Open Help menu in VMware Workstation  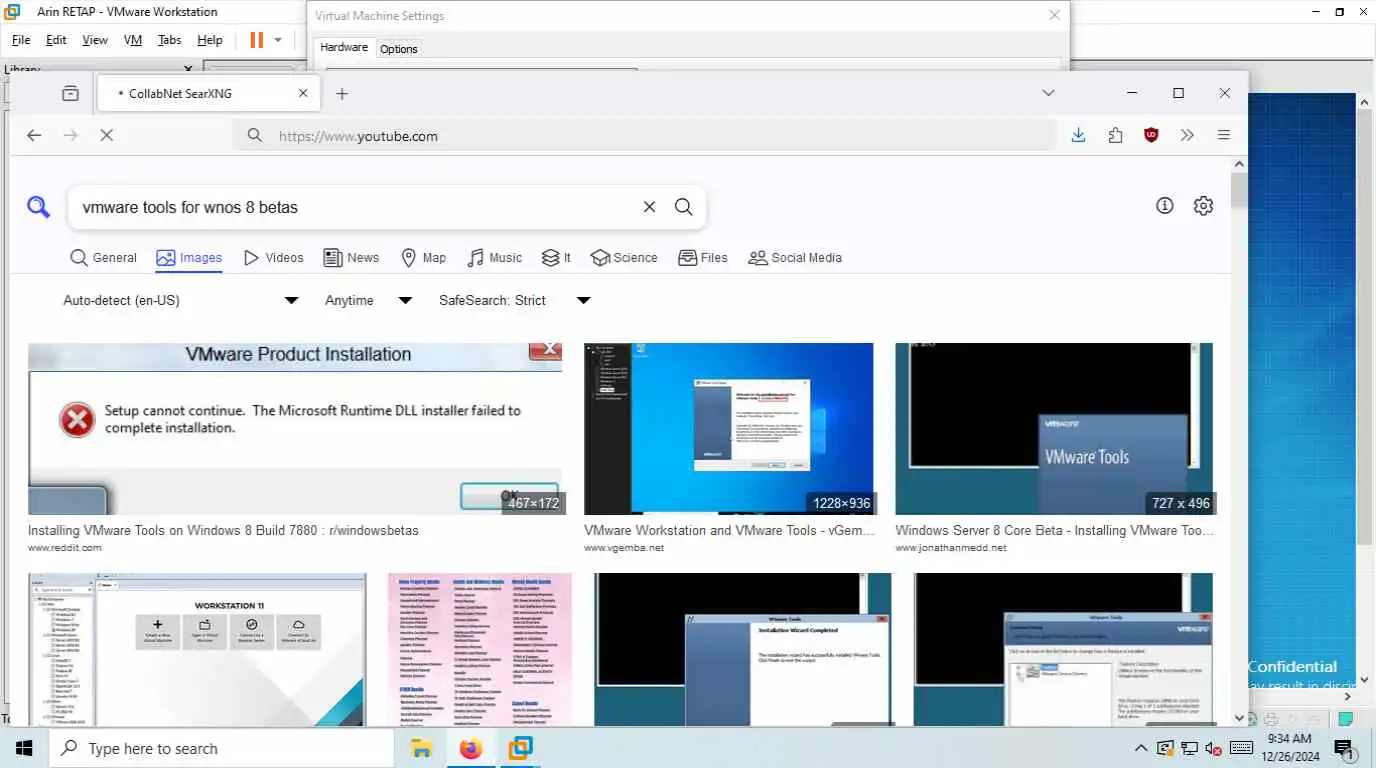(x=210, y=40)
